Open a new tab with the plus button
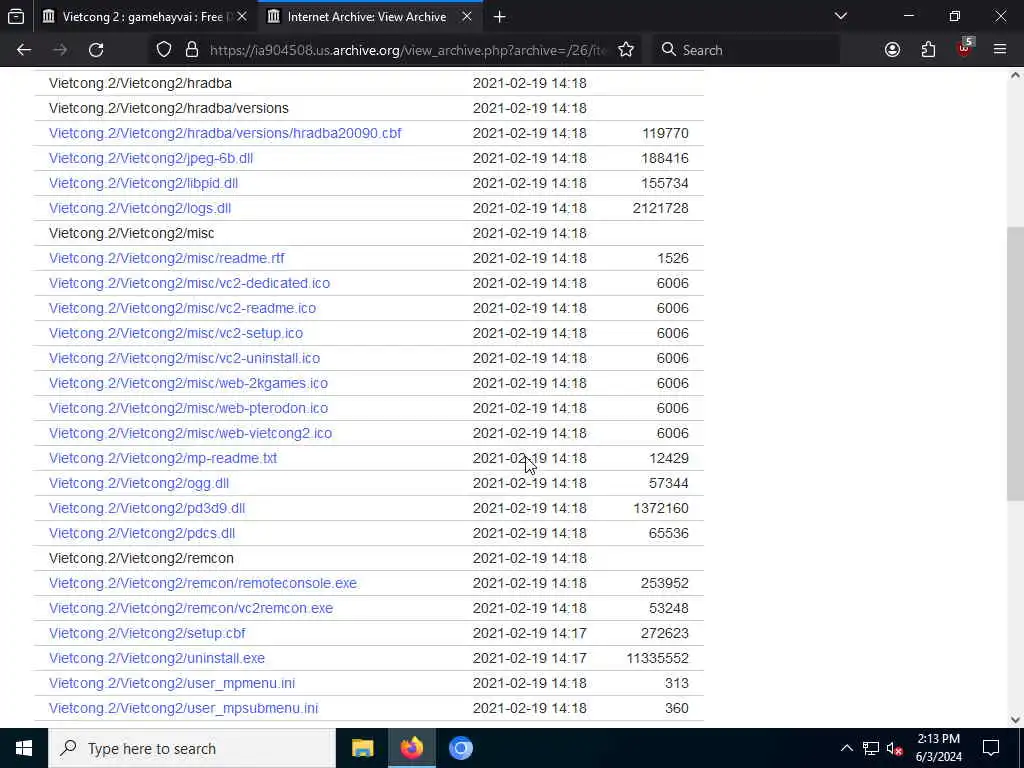The width and height of the screenshot is (1024, 768). coord(500,17)
